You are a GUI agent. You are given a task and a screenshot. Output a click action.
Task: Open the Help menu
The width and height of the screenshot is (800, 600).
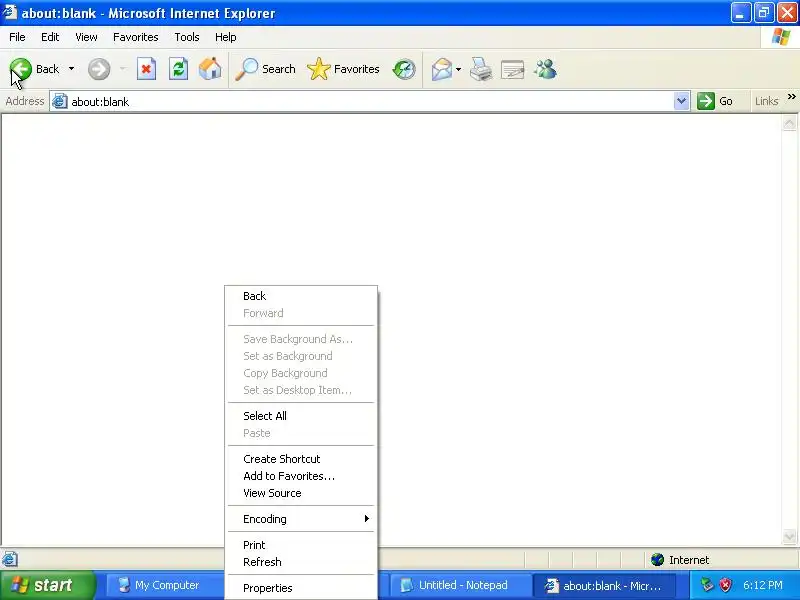226,37
